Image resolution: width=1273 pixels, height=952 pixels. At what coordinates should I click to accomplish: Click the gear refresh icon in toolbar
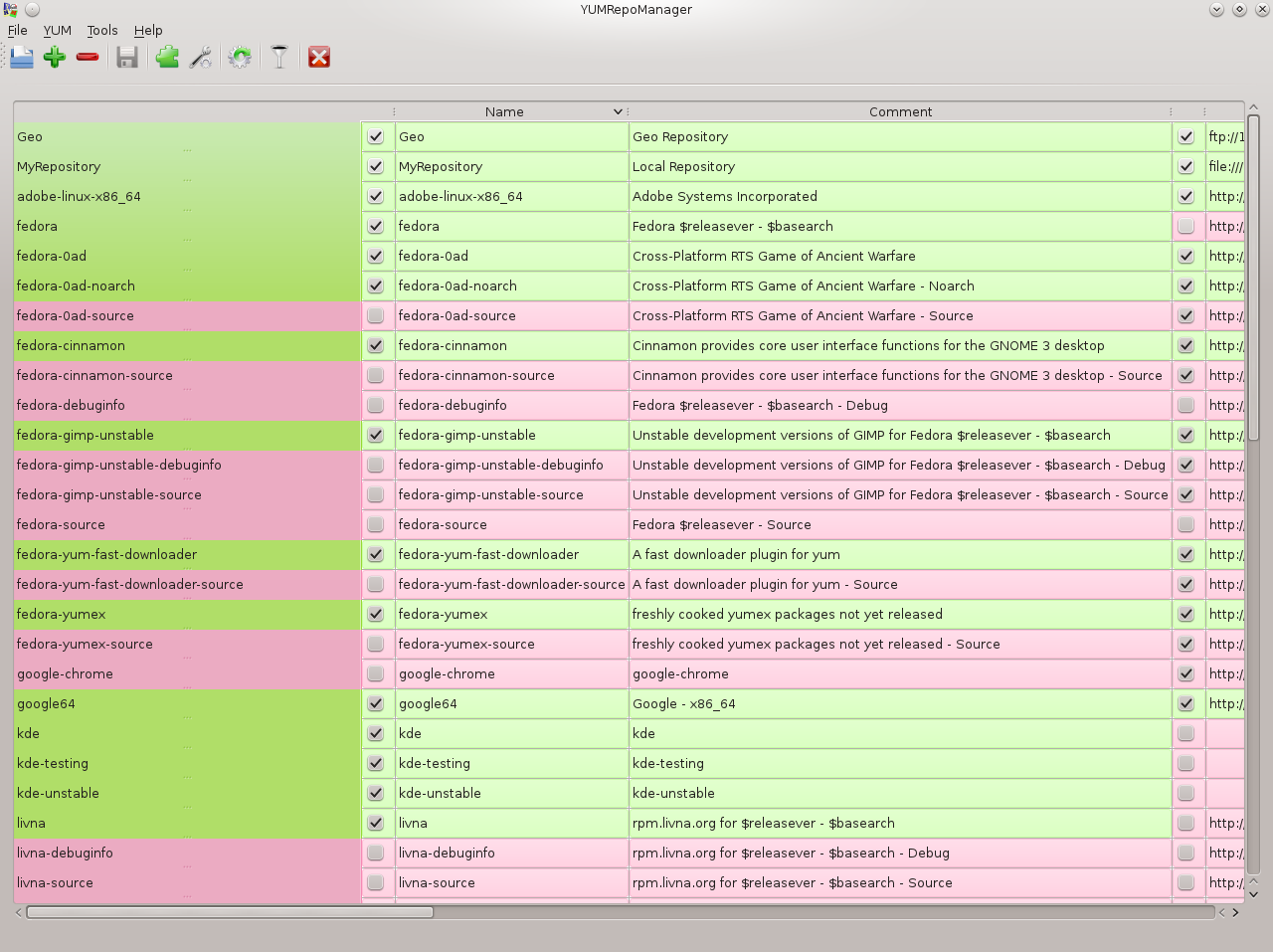pos(240,57)
